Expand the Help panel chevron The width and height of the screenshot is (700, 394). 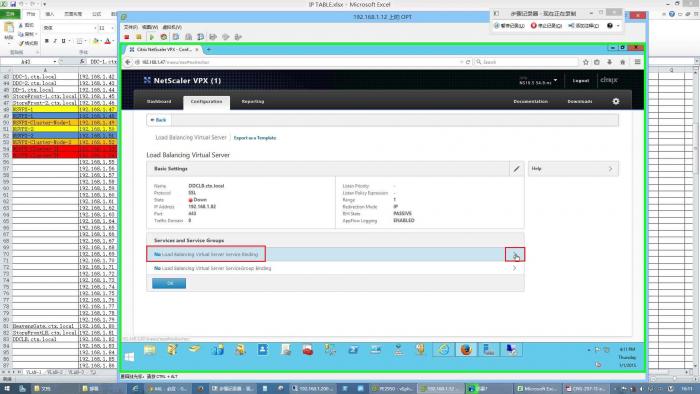pos(610,169)
